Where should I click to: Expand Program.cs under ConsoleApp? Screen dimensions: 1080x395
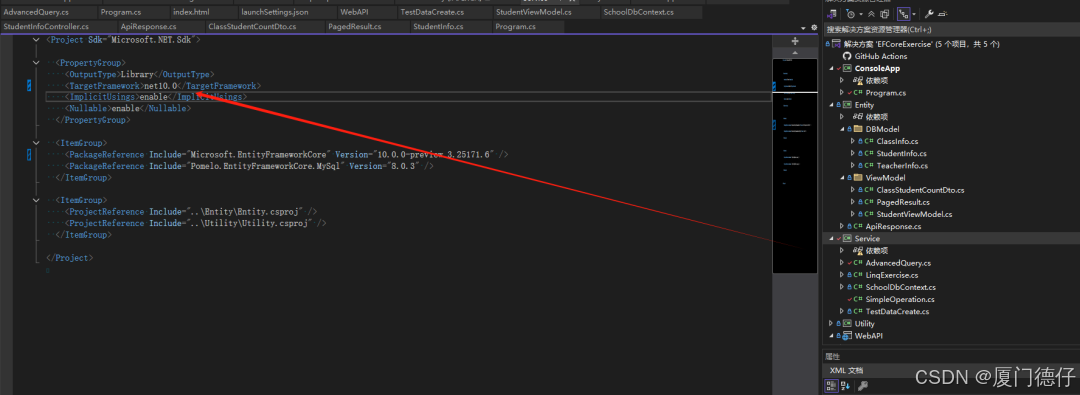[842, 93]
